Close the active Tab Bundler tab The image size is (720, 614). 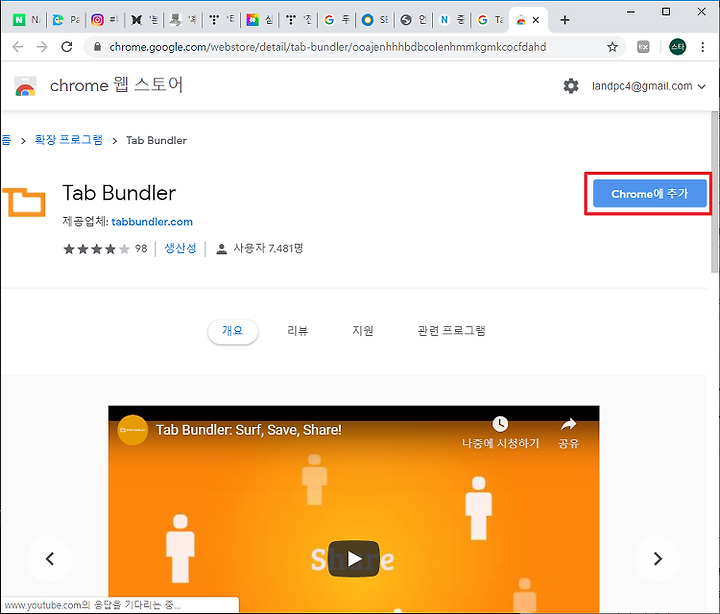[x=535, y=20]
